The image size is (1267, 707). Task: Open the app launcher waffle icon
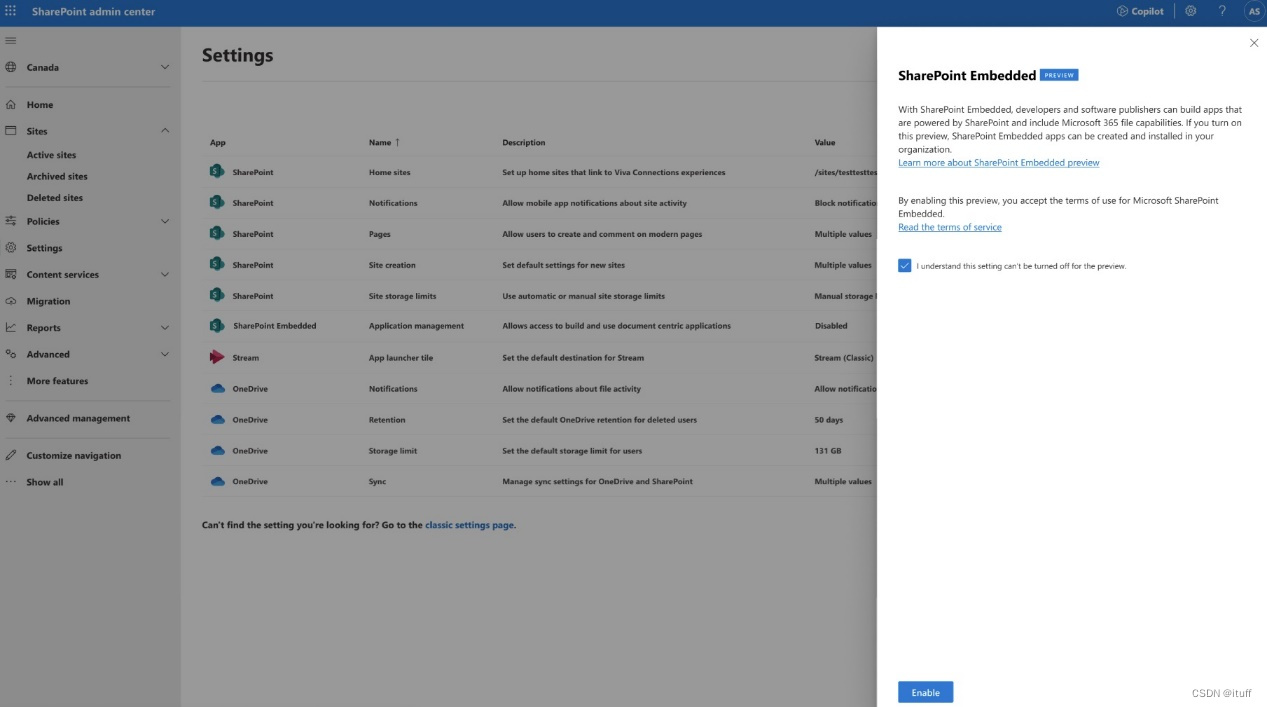point(11,11)
